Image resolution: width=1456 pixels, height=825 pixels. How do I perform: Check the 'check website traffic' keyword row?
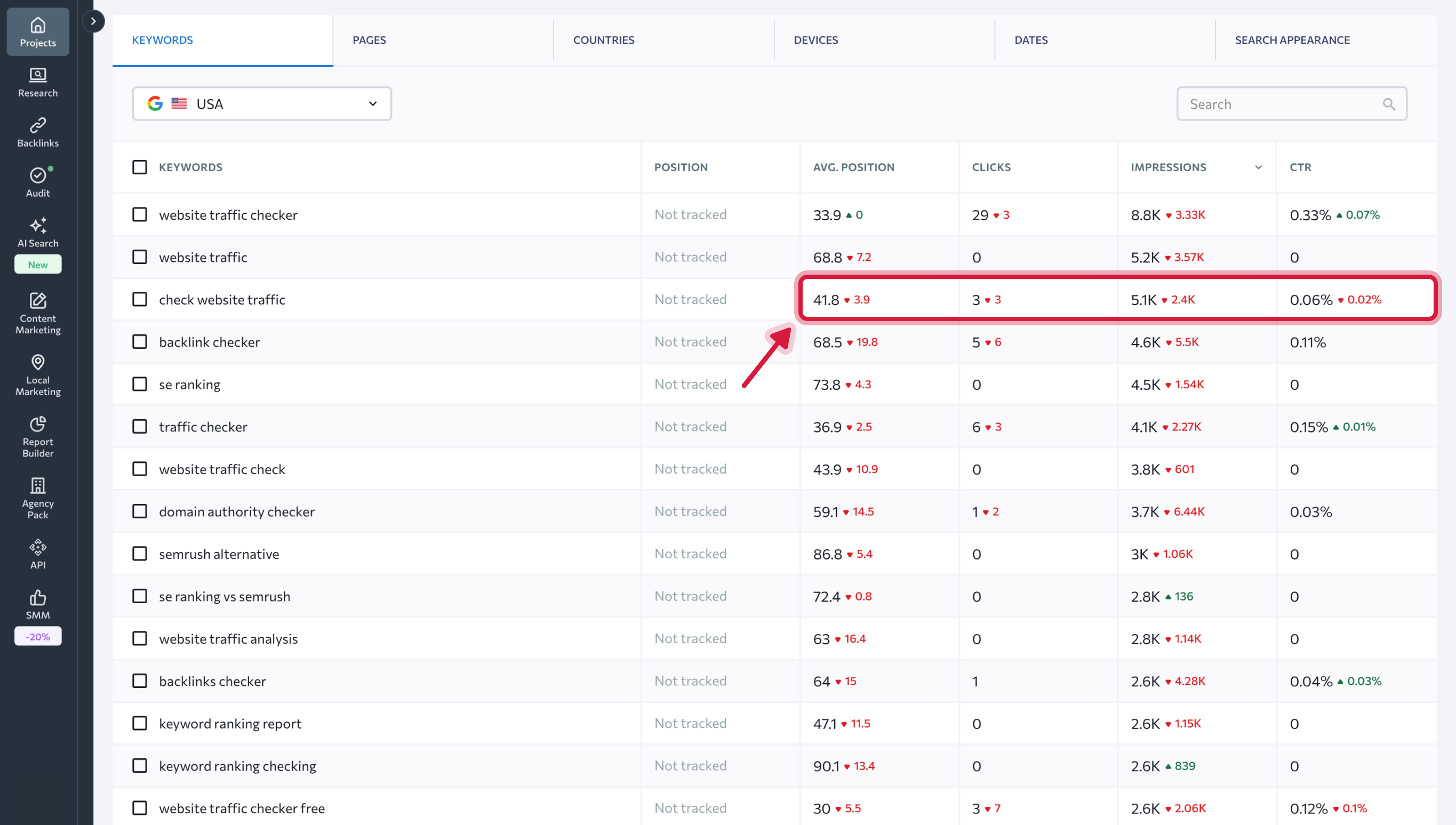[x=139, y=299]
